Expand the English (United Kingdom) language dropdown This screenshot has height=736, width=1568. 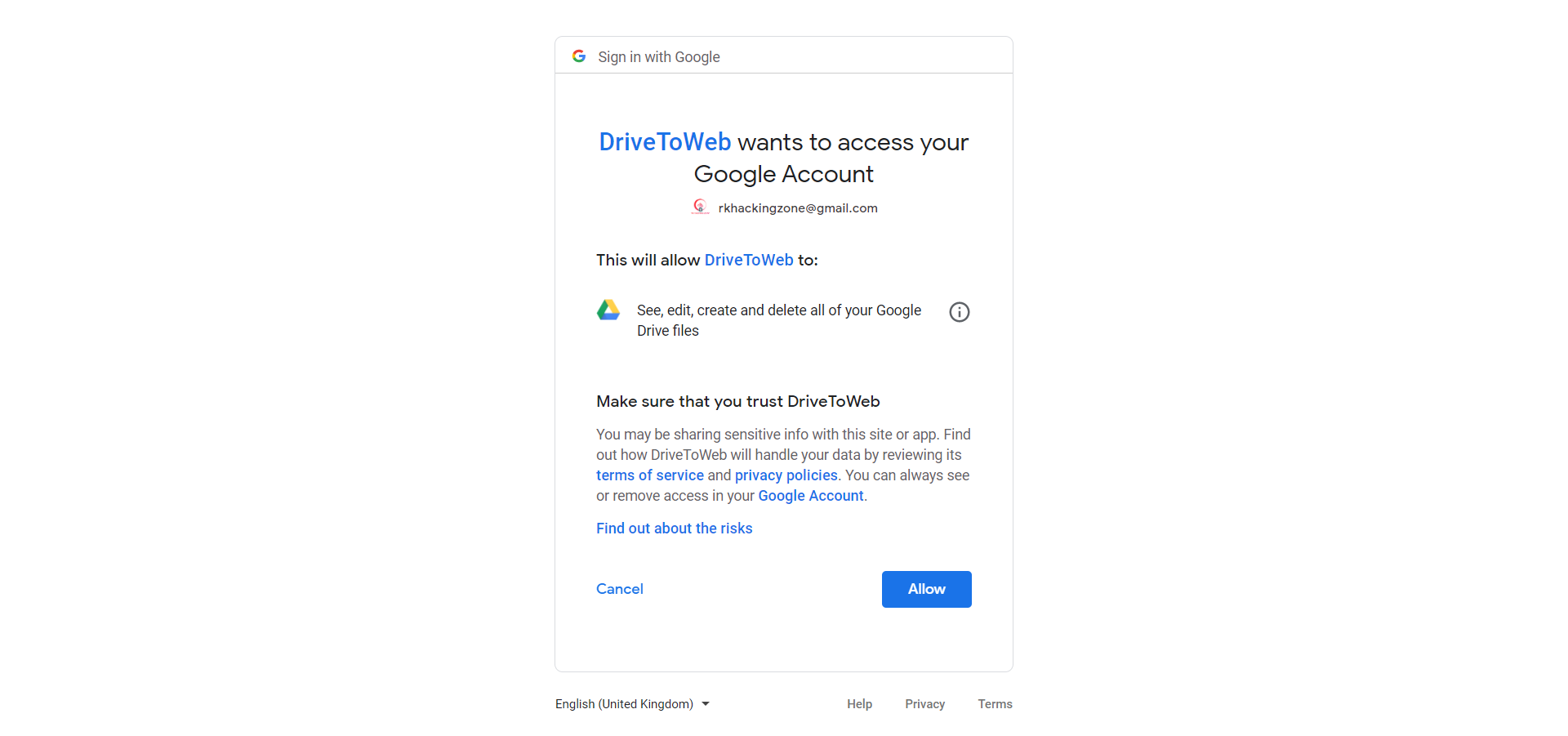tap(632, 704)
